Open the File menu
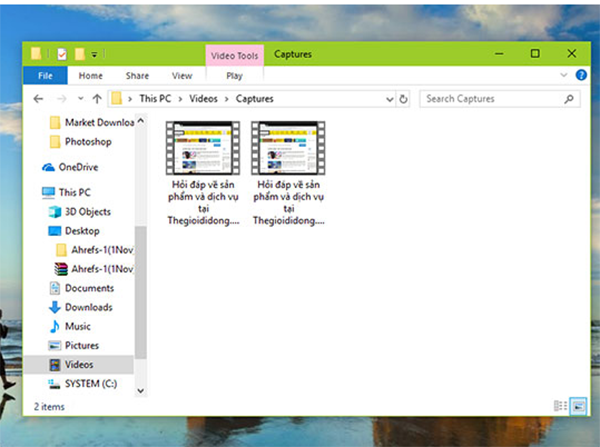Image resolution: width=600 pixels, height=447 pixels. point(45,75)
